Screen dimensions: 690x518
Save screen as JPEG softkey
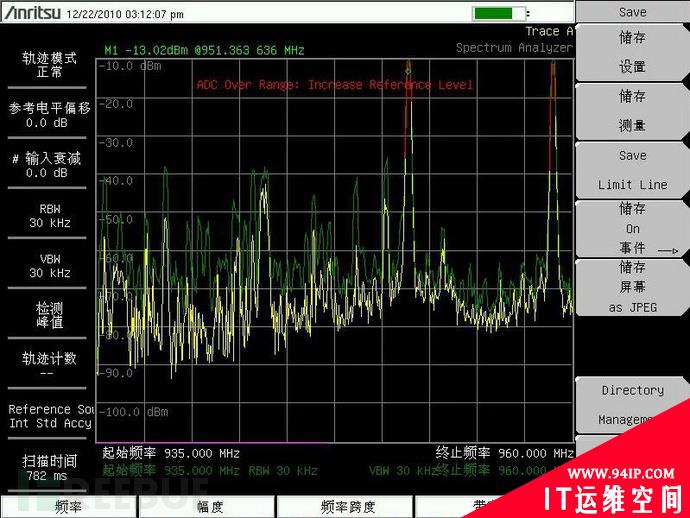(632, 287)
